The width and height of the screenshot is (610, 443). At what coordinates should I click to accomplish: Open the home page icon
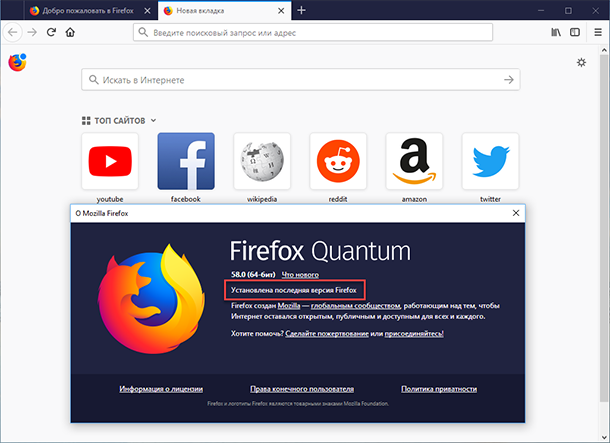click(70, 32)
